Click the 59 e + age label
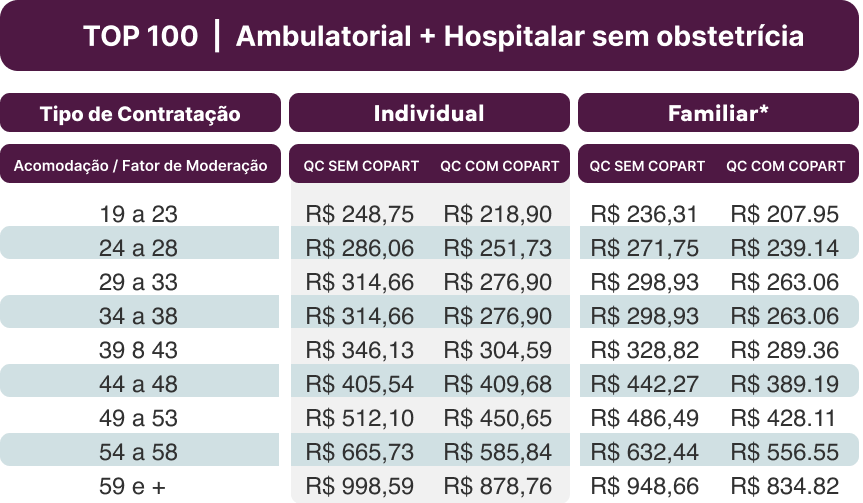This screenshot has width=863, height=503. [139, 487]
